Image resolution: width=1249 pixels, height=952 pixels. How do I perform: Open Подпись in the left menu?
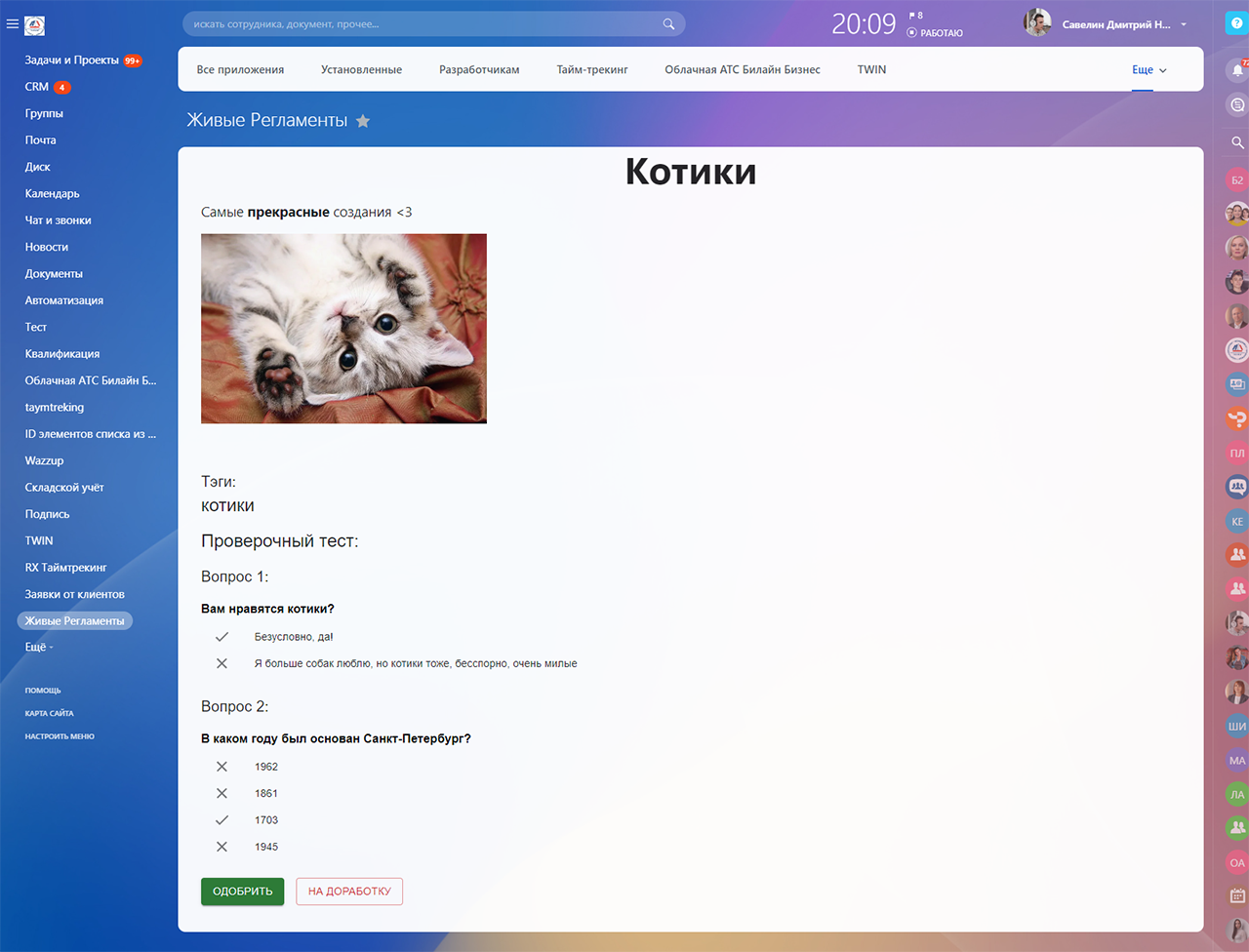[x=48, y=514]
